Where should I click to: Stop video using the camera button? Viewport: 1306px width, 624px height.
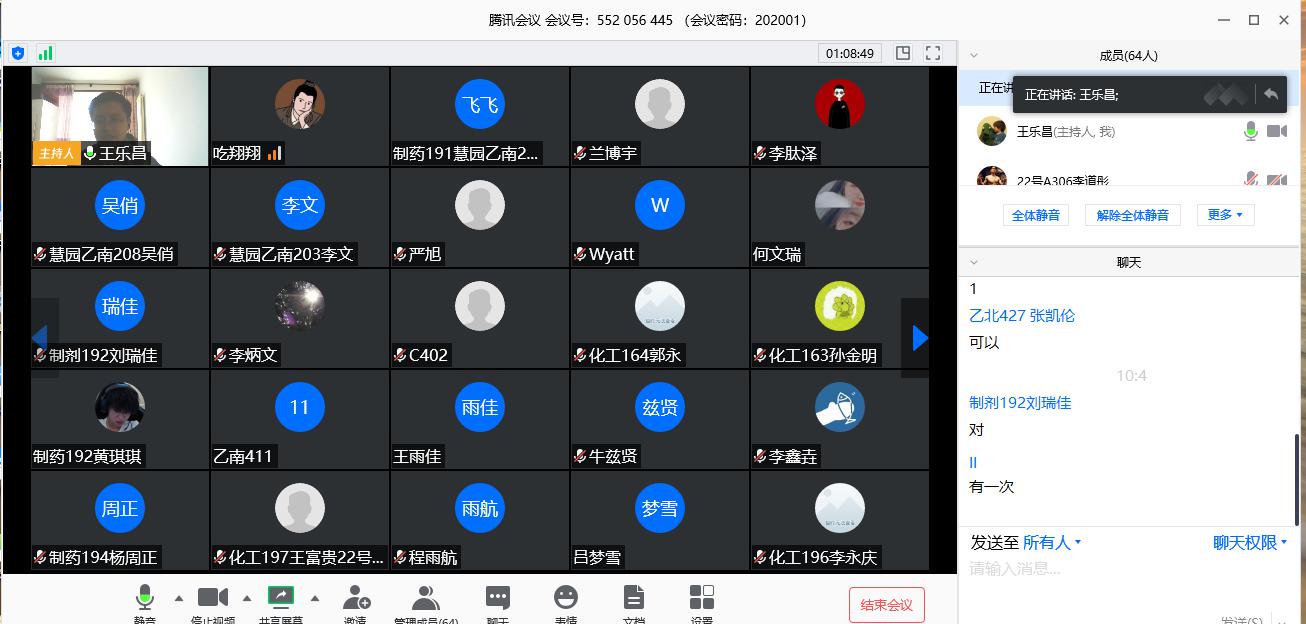(x=212, y=598)
